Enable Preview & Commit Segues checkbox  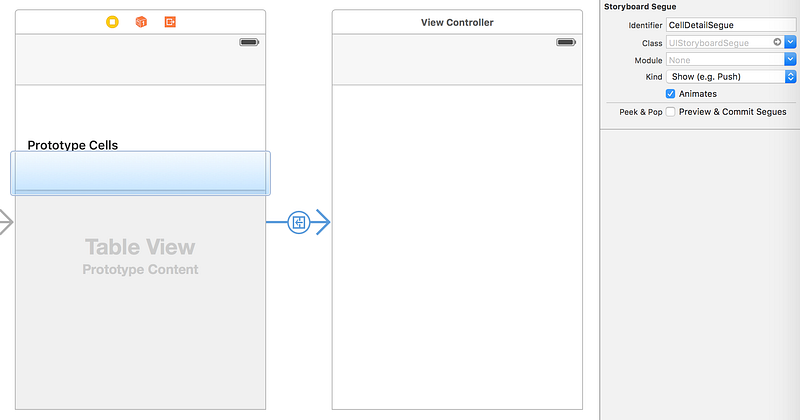coord(670,112)
